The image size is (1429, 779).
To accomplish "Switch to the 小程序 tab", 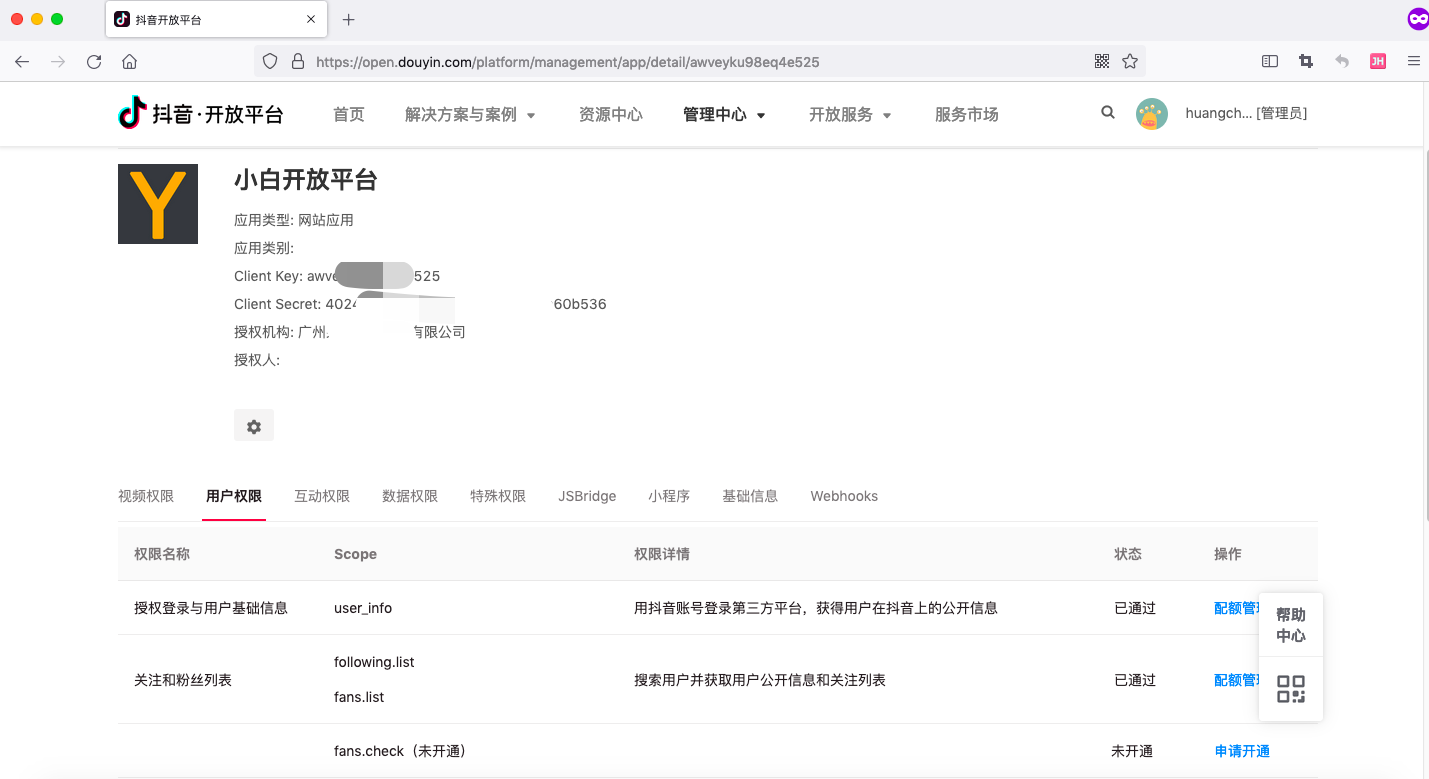I will (x=669, y=496).
